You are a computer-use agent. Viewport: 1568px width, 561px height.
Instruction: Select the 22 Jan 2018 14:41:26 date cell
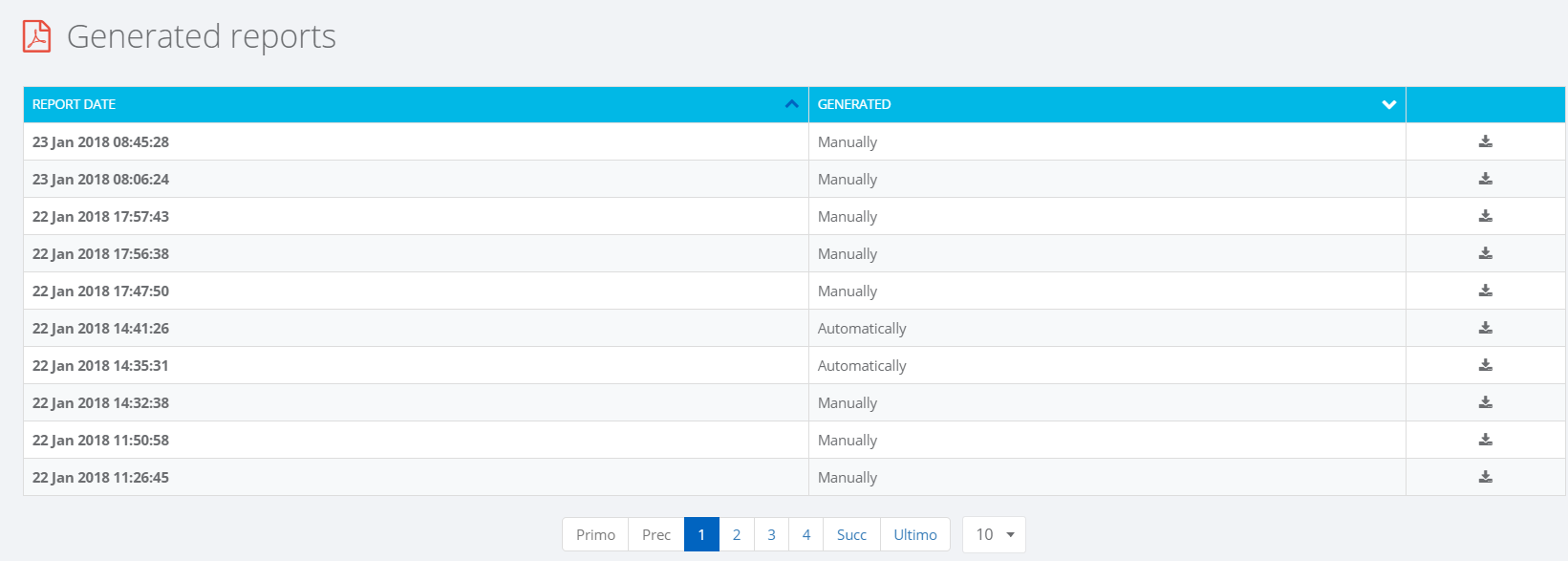(x=416, y=328)
